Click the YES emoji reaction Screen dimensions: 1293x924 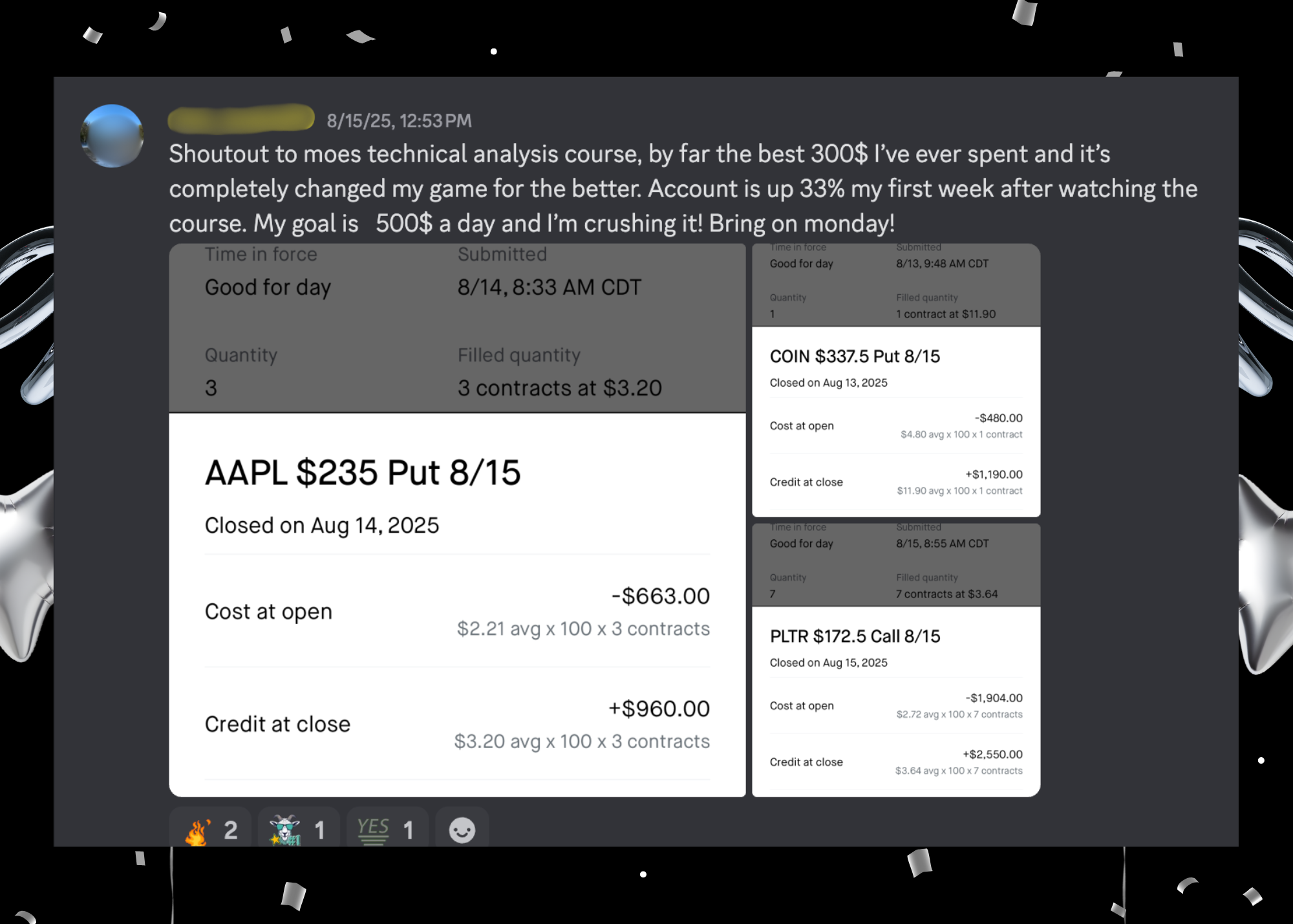386,830
